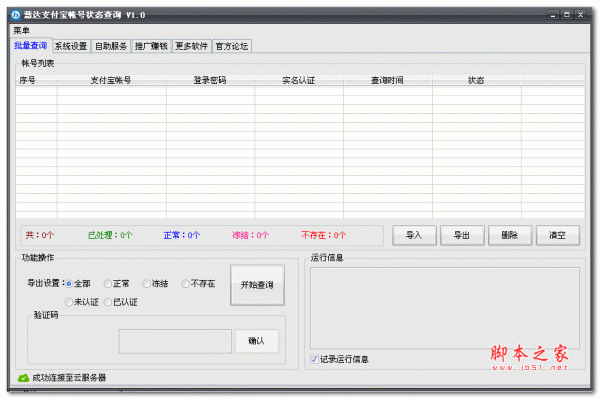Click the 不存在：0个 count text
The image size is (600, 399).
324,235
